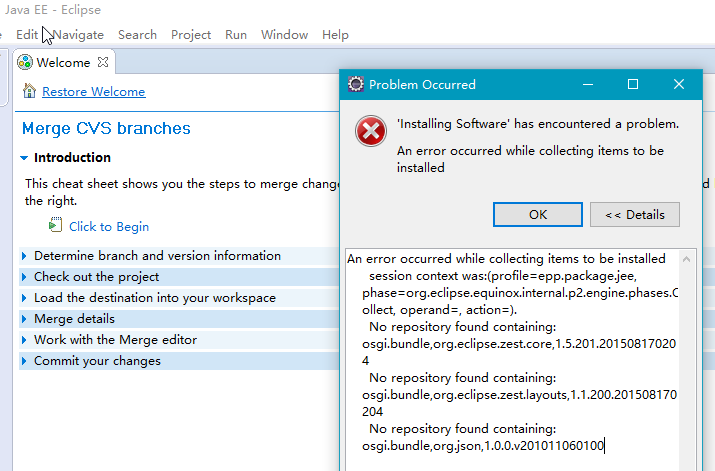Open the Navigate menu
715x471 pixels.
point(78,35)
